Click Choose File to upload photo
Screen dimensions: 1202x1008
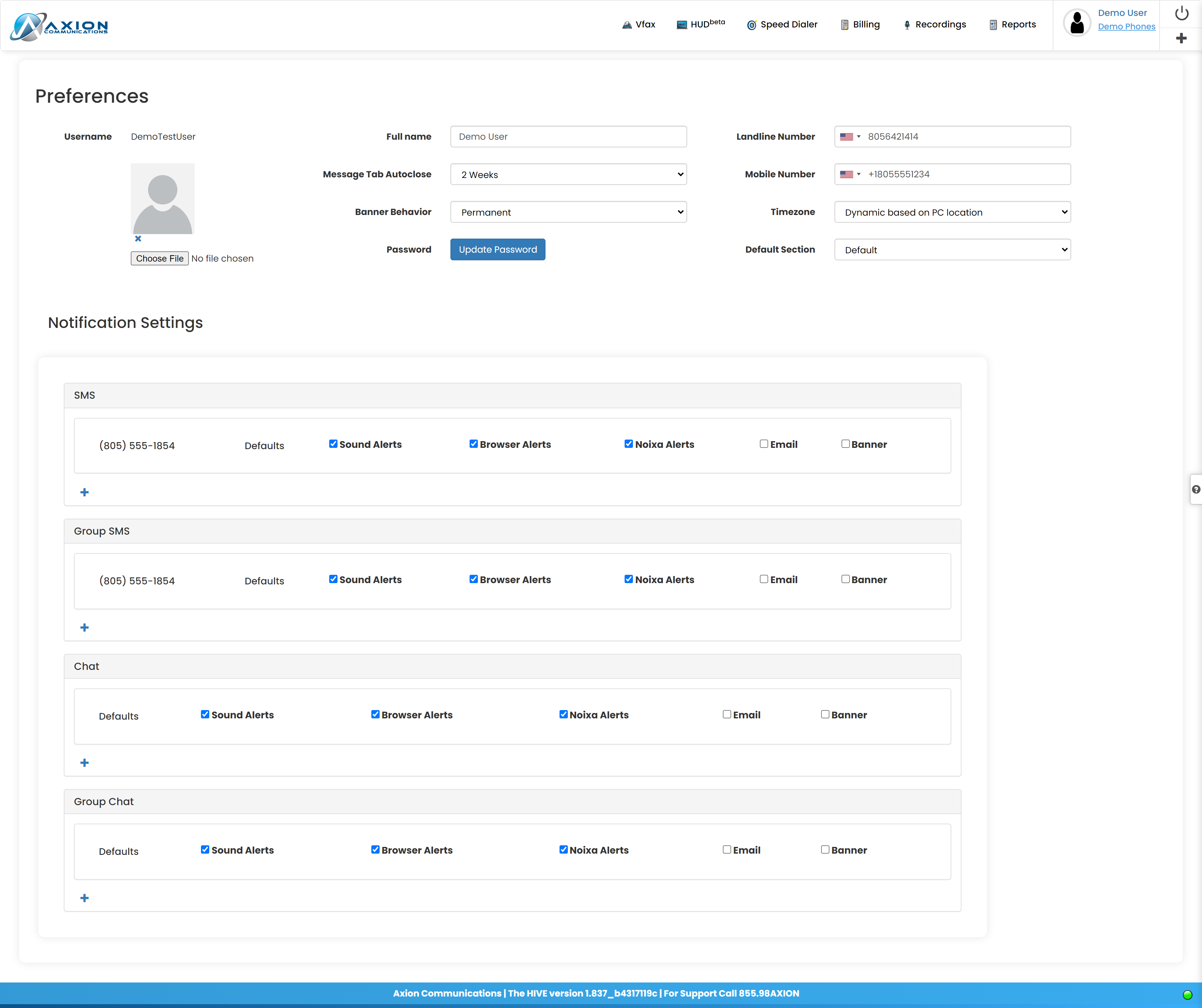click(x=160, y=259)
